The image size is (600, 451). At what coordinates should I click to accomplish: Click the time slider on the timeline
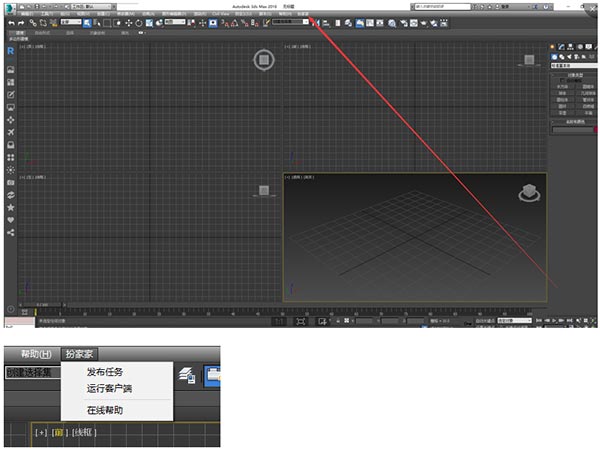43,305
